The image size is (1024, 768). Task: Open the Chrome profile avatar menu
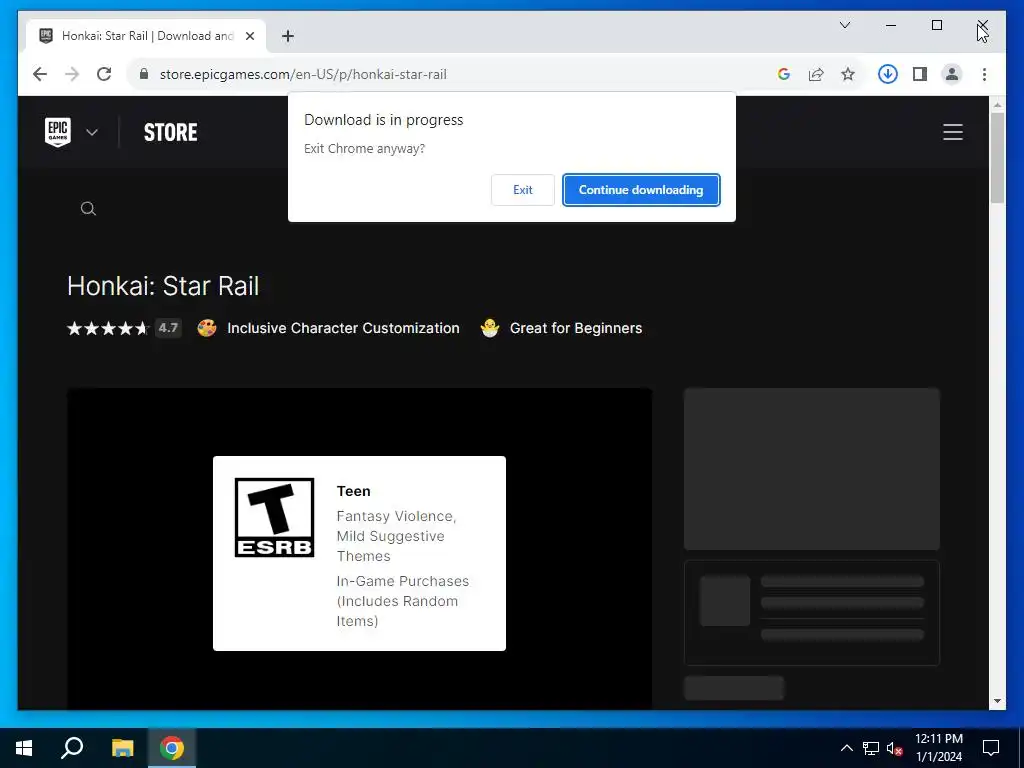pyautogui.click(x=952, y=74)
